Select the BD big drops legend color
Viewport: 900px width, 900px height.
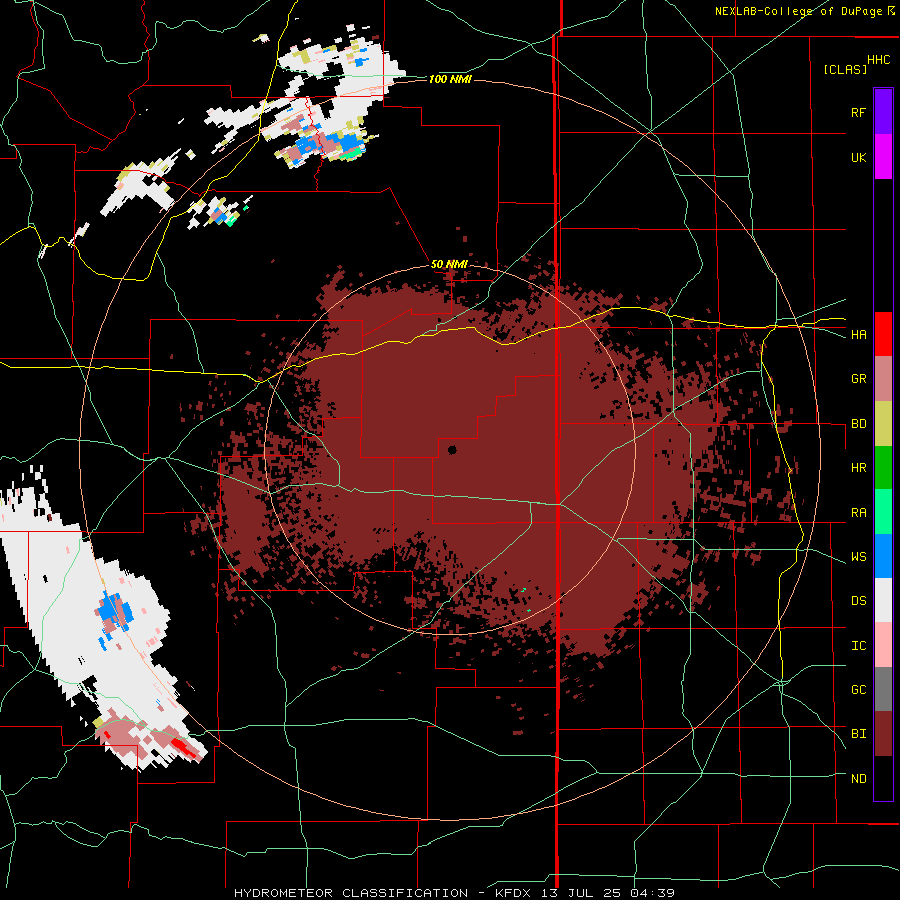883,424
